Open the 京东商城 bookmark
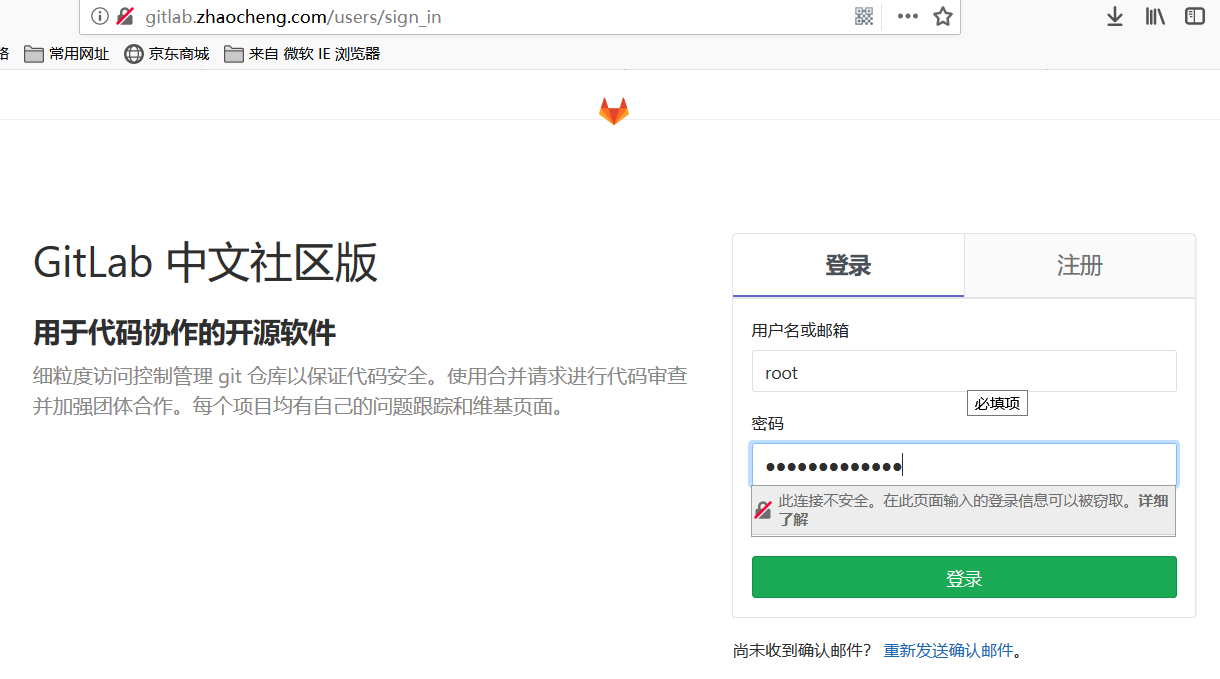1220x679 pixels. click(x=167, y=54)
